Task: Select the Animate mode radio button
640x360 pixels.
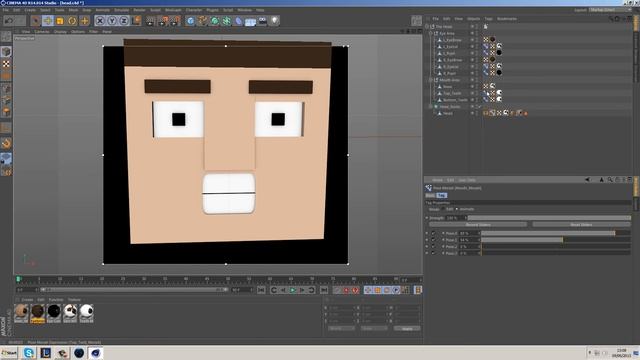Action: (x=457, y=209)
